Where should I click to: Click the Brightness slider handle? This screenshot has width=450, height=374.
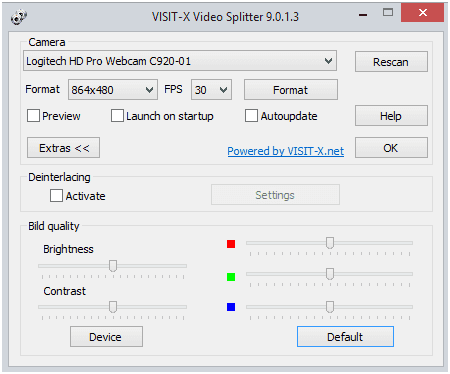point(113,266)
